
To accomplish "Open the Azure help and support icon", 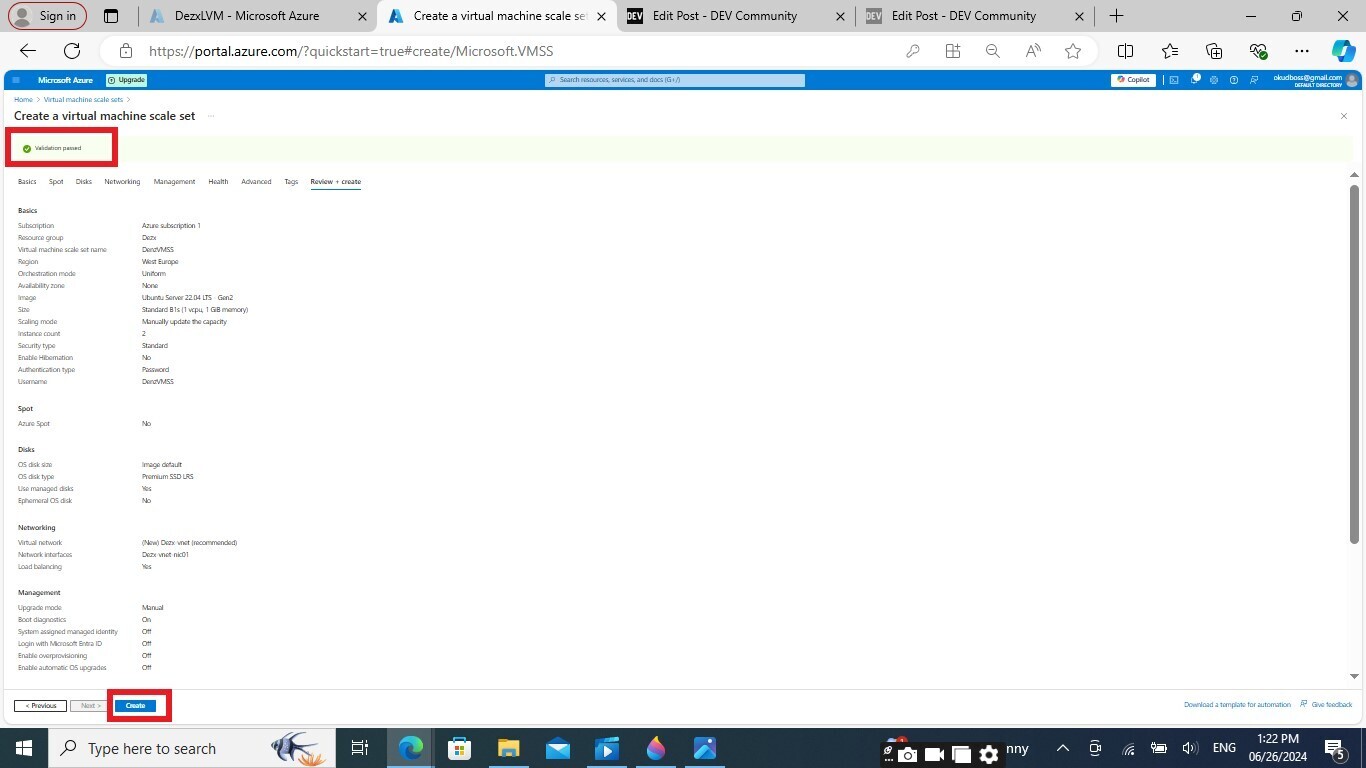I will [x=1234, y=80].
